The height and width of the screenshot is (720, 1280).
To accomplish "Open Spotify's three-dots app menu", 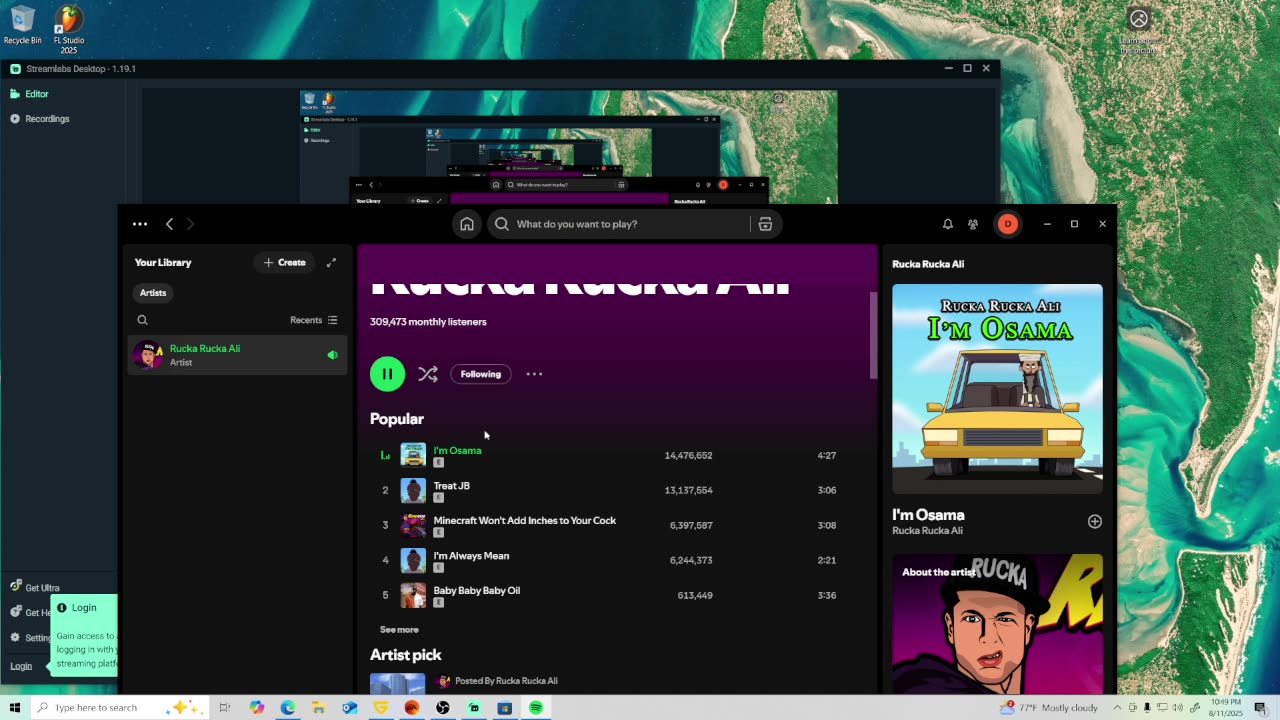I will 140,224.
